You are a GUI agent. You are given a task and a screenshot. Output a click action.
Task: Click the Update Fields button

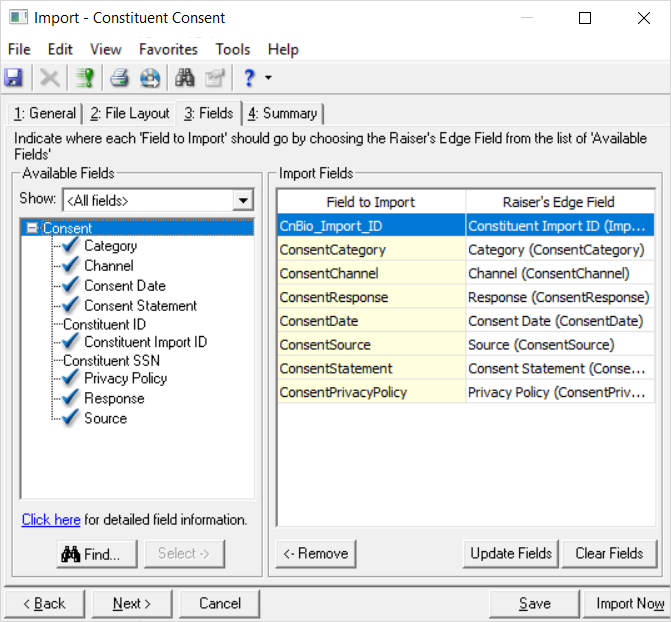pos(511,553)
